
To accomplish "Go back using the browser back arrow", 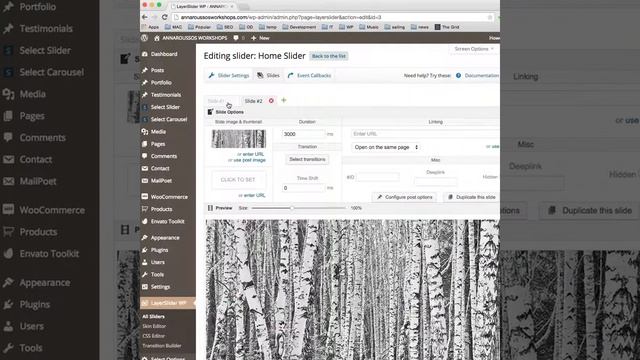I will (x=145, y=17).
